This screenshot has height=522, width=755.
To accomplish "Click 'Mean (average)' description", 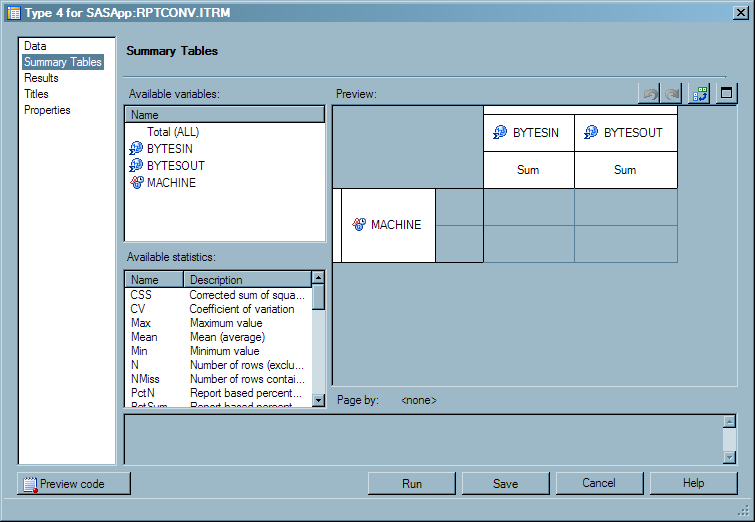I will tap(227, 337).
